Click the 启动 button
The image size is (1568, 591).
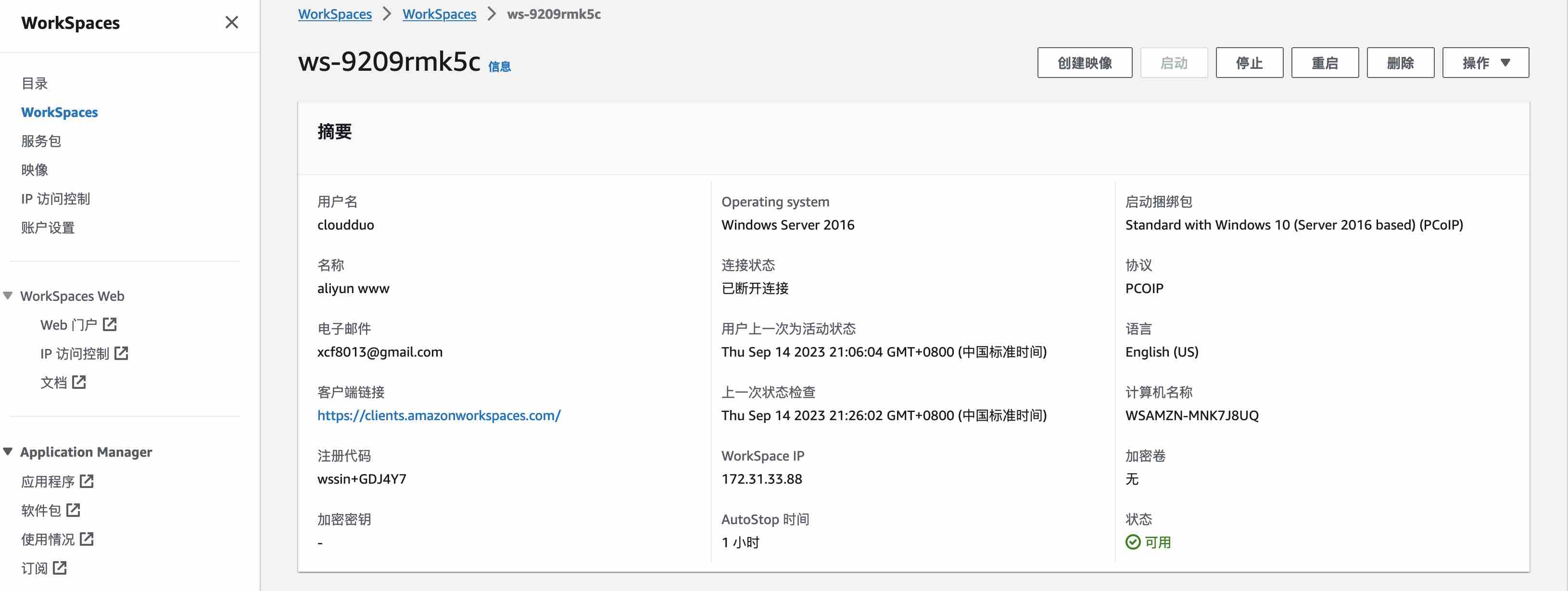coord(1174,63)
